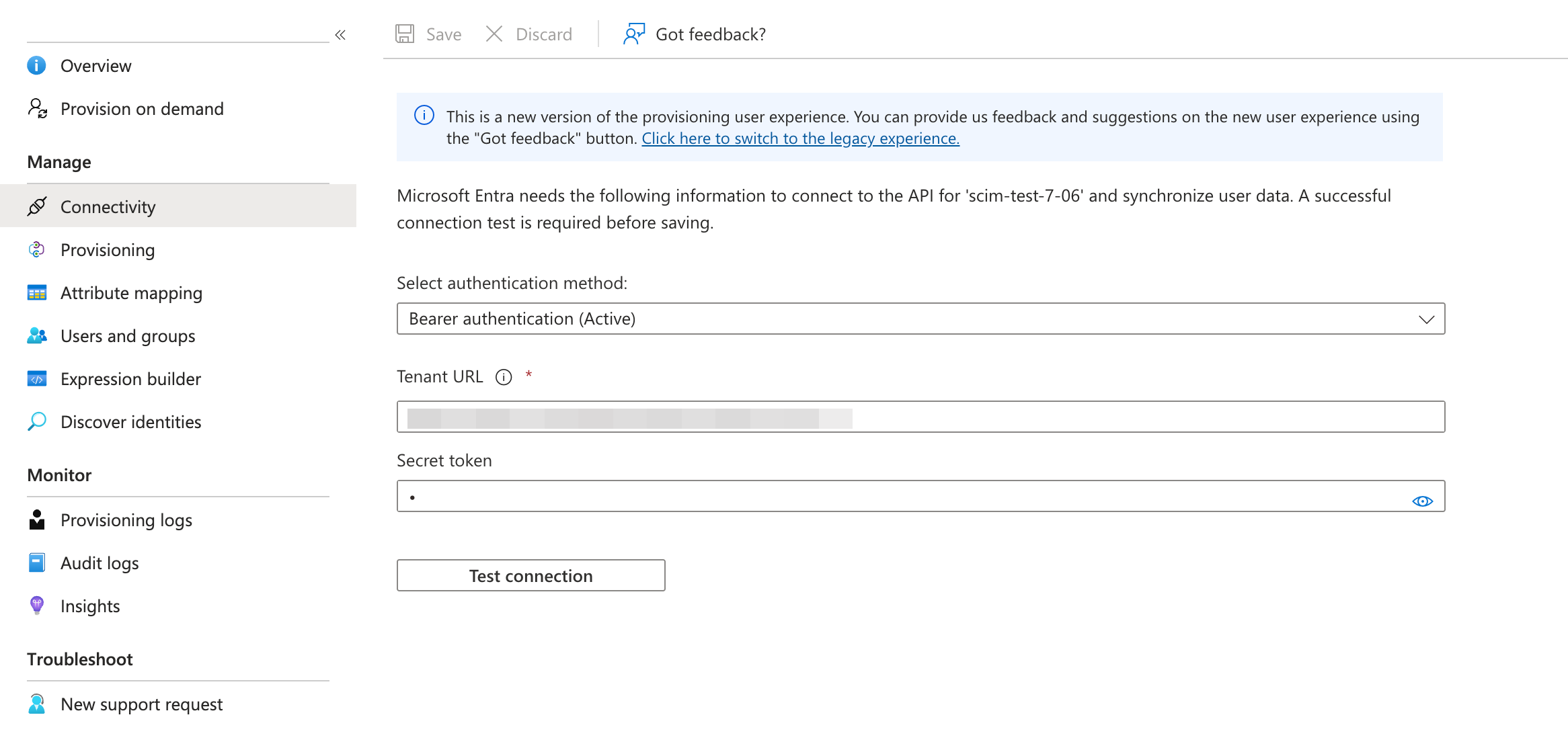
Task: Click the Insights lightbulb icon
Action: (x=37, y=606)
